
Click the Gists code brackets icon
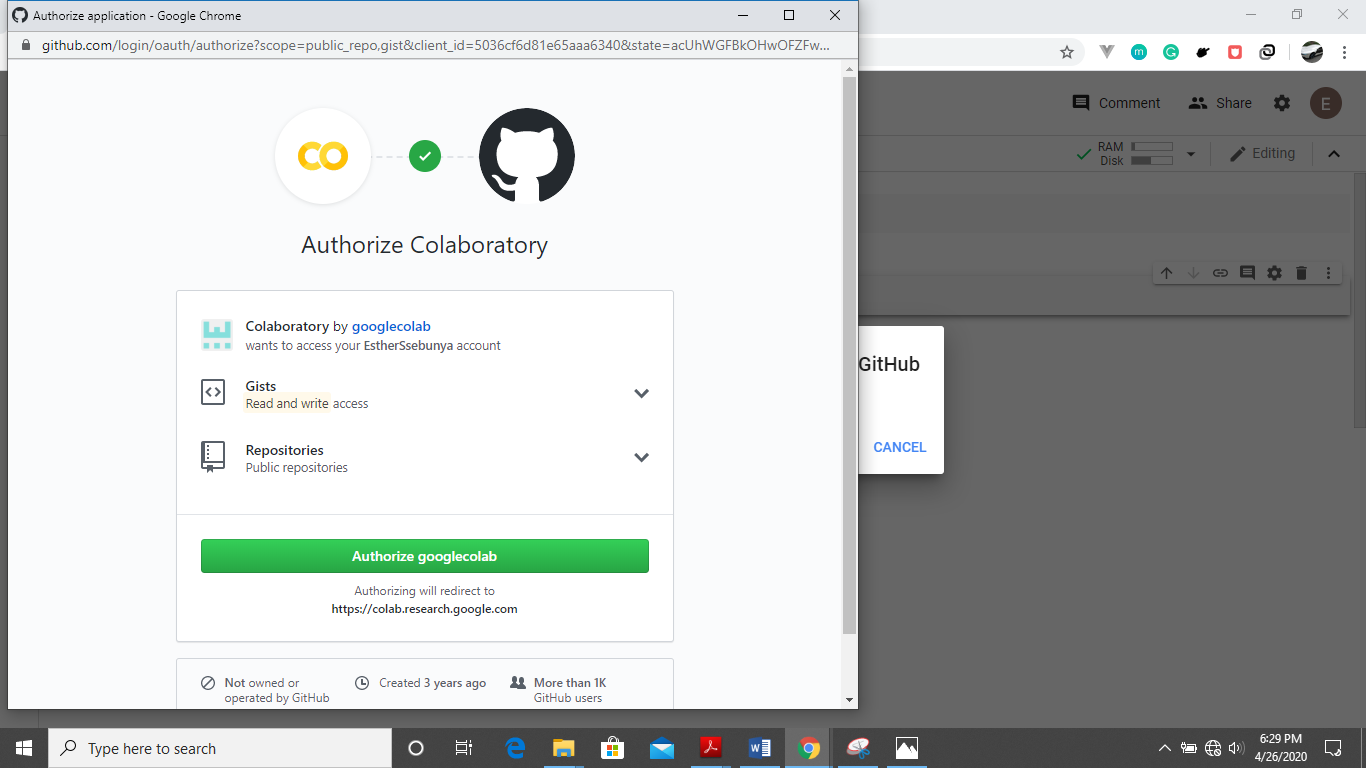click(213, 392)
